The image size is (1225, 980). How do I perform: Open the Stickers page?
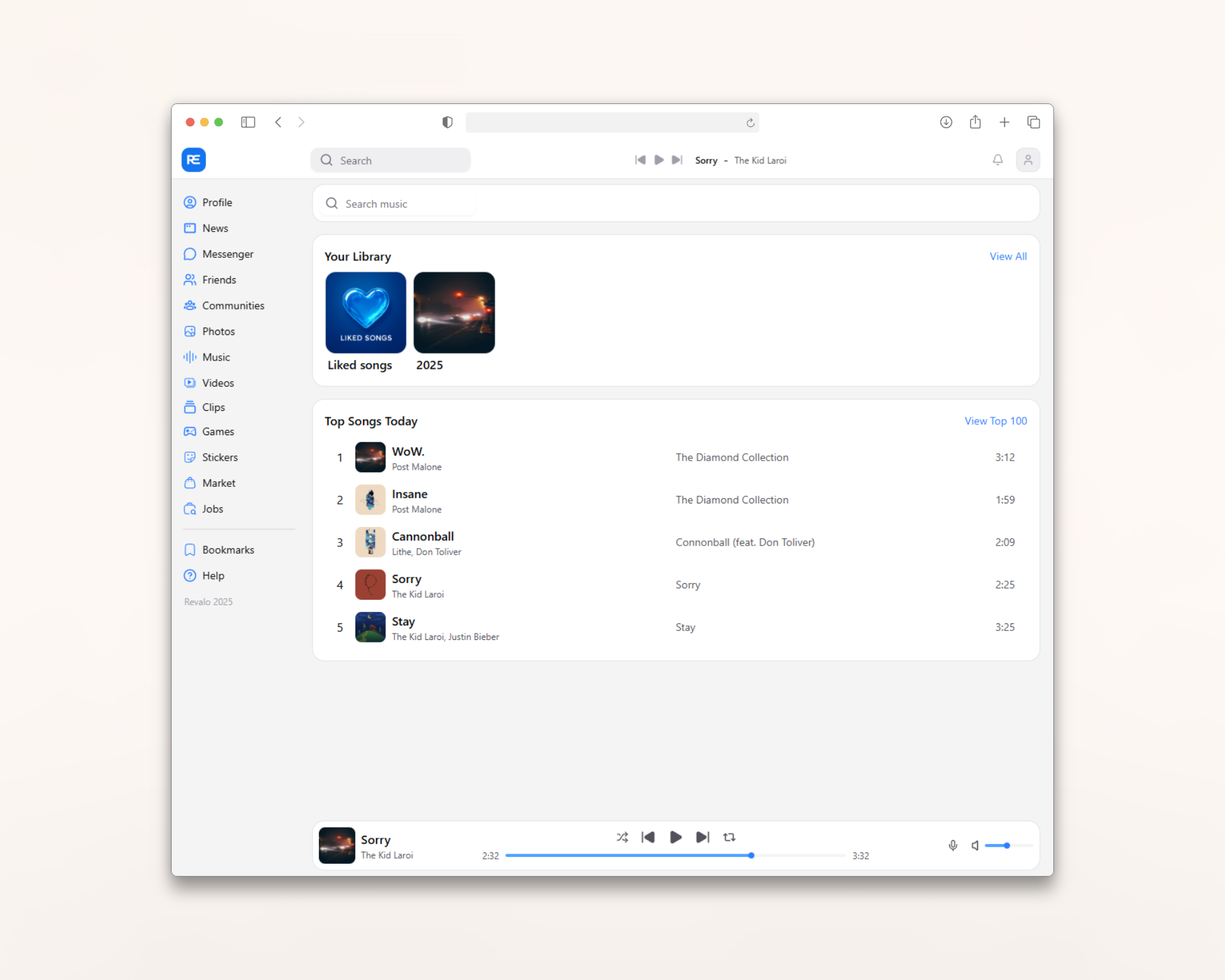(219, 457)
